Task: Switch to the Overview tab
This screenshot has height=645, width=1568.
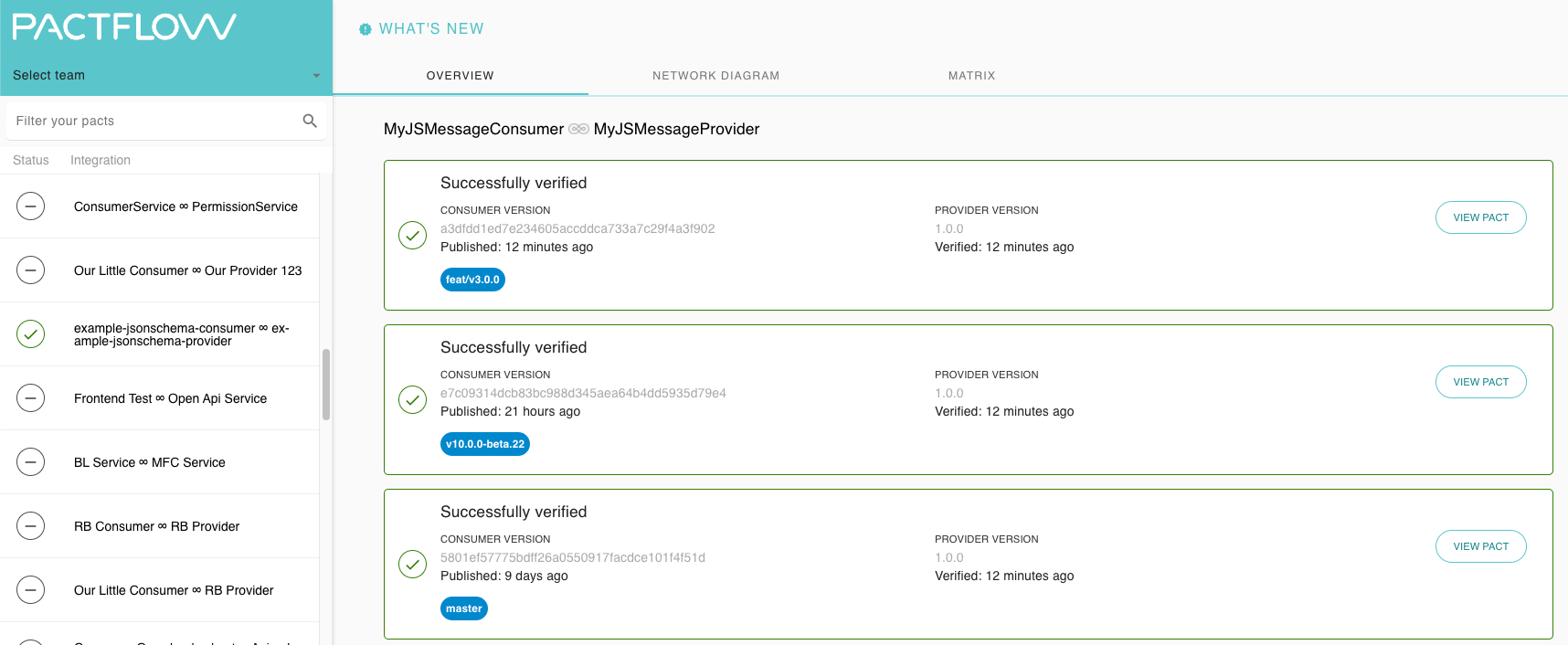Action: (x=461, y=76)
